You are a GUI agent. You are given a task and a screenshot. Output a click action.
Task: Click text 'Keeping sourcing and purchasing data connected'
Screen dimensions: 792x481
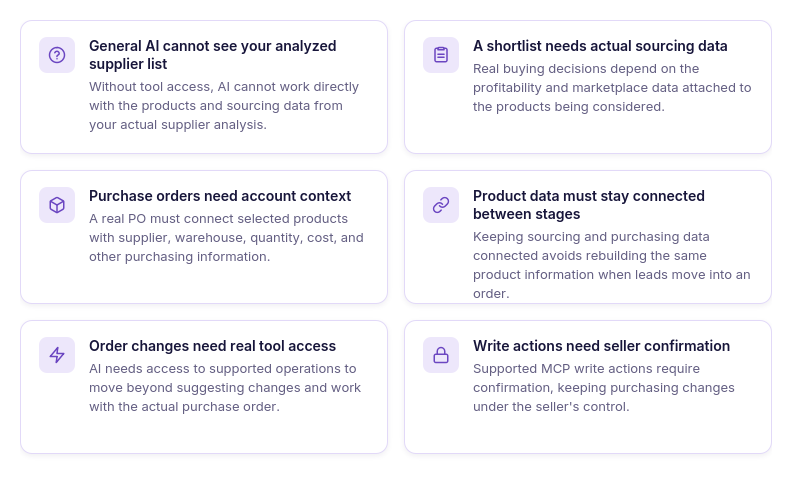591,246
